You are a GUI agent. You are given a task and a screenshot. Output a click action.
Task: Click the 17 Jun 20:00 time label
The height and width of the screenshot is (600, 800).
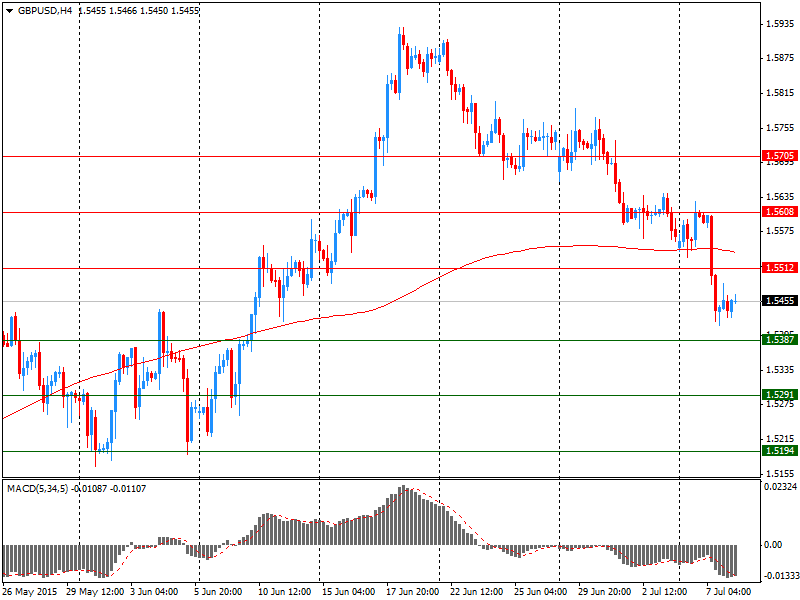click(x=413, y=592)
